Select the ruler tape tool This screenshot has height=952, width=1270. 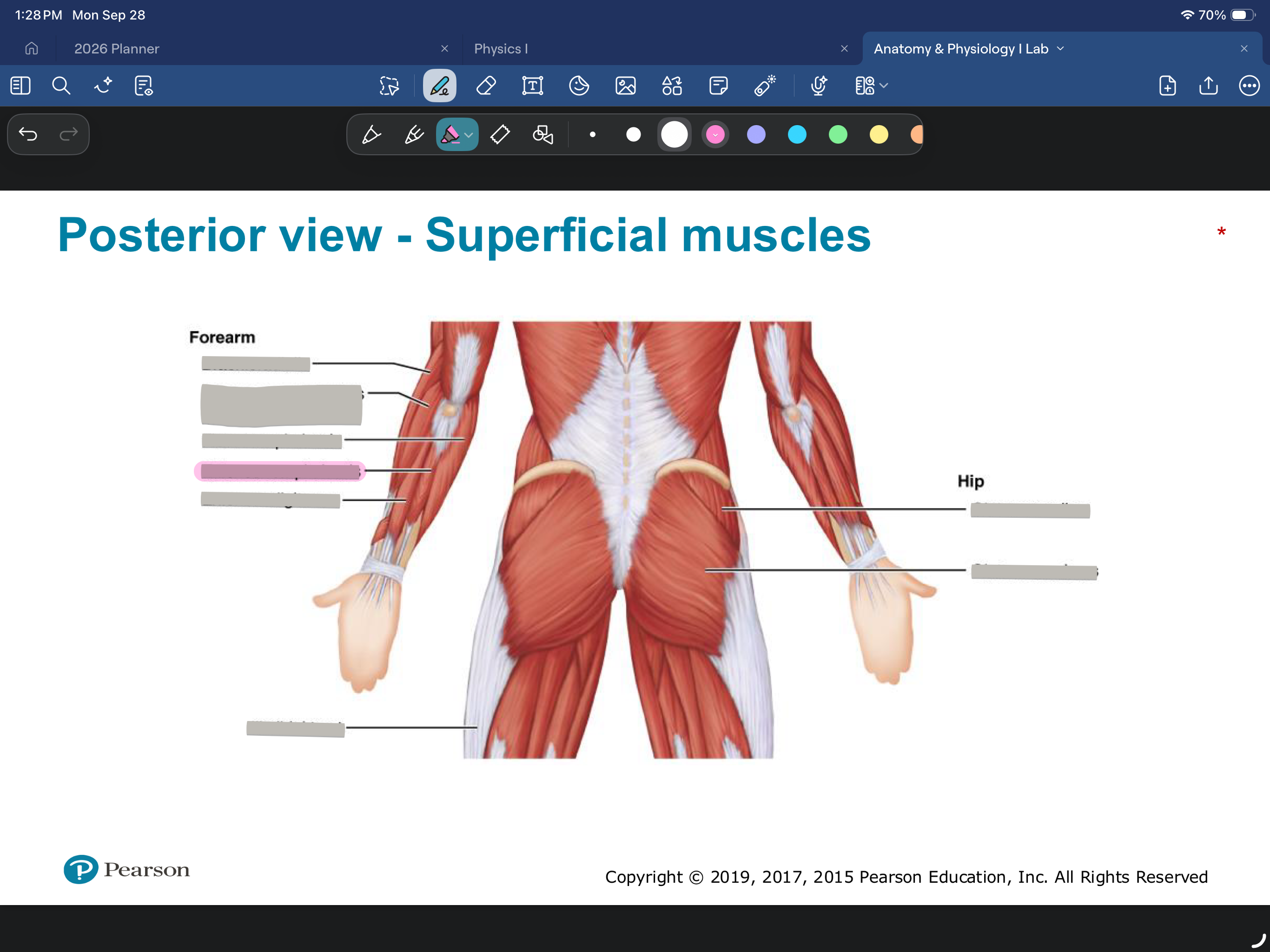coord(500,135)
